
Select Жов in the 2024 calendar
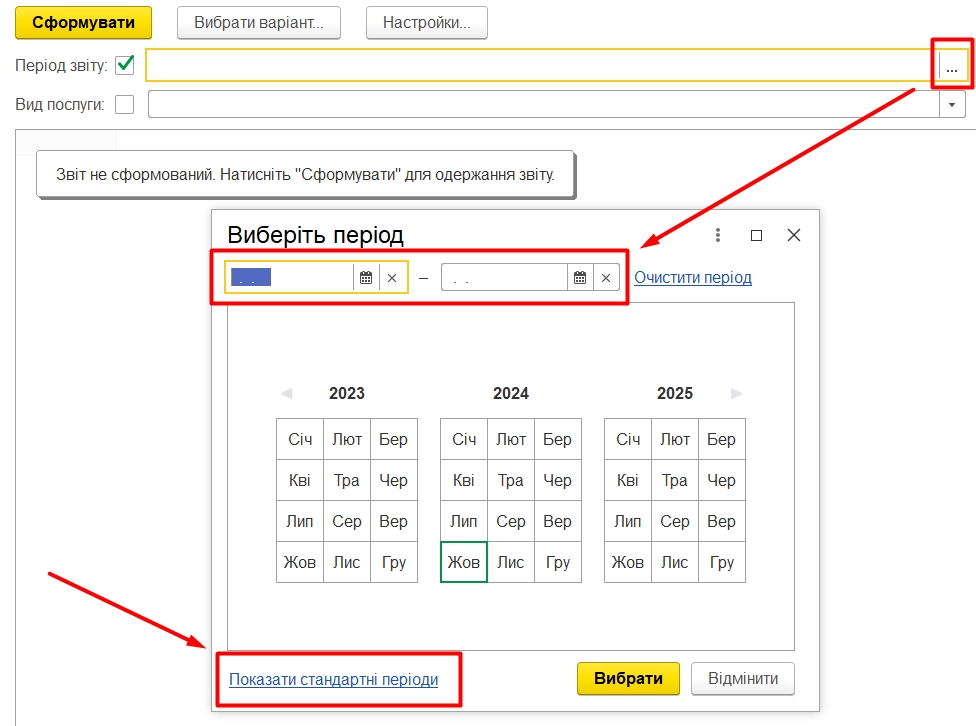pos(464,562)
